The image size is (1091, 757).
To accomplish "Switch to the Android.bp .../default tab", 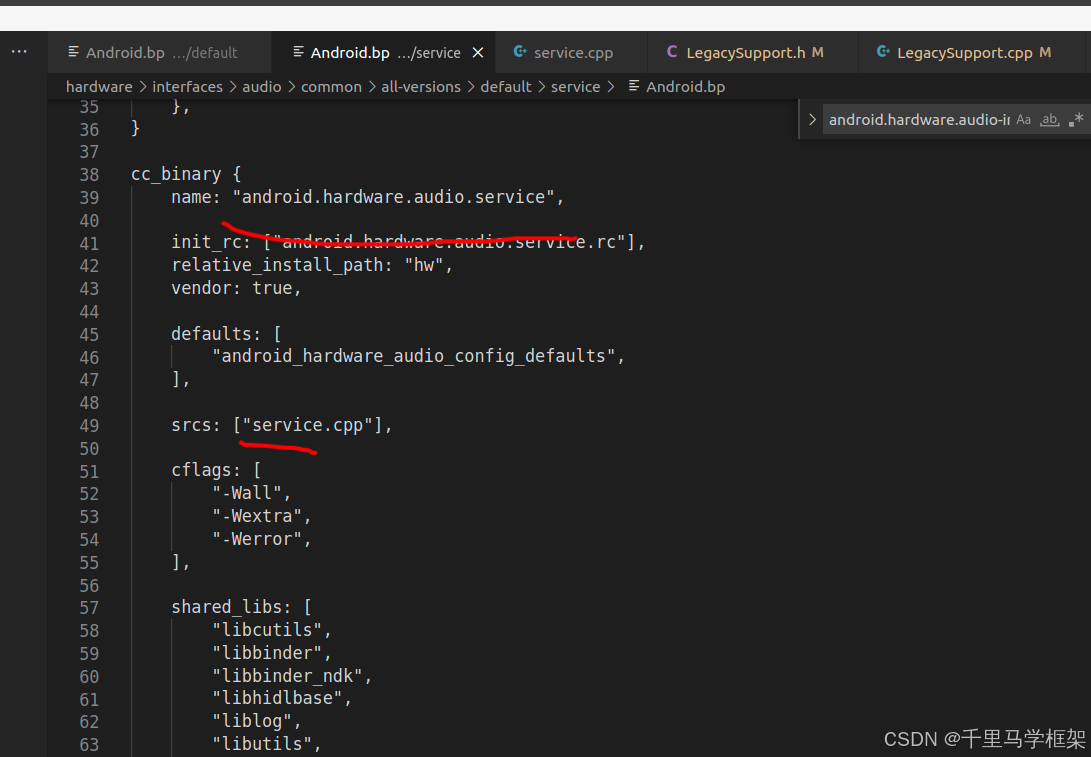I will [159, 52].
